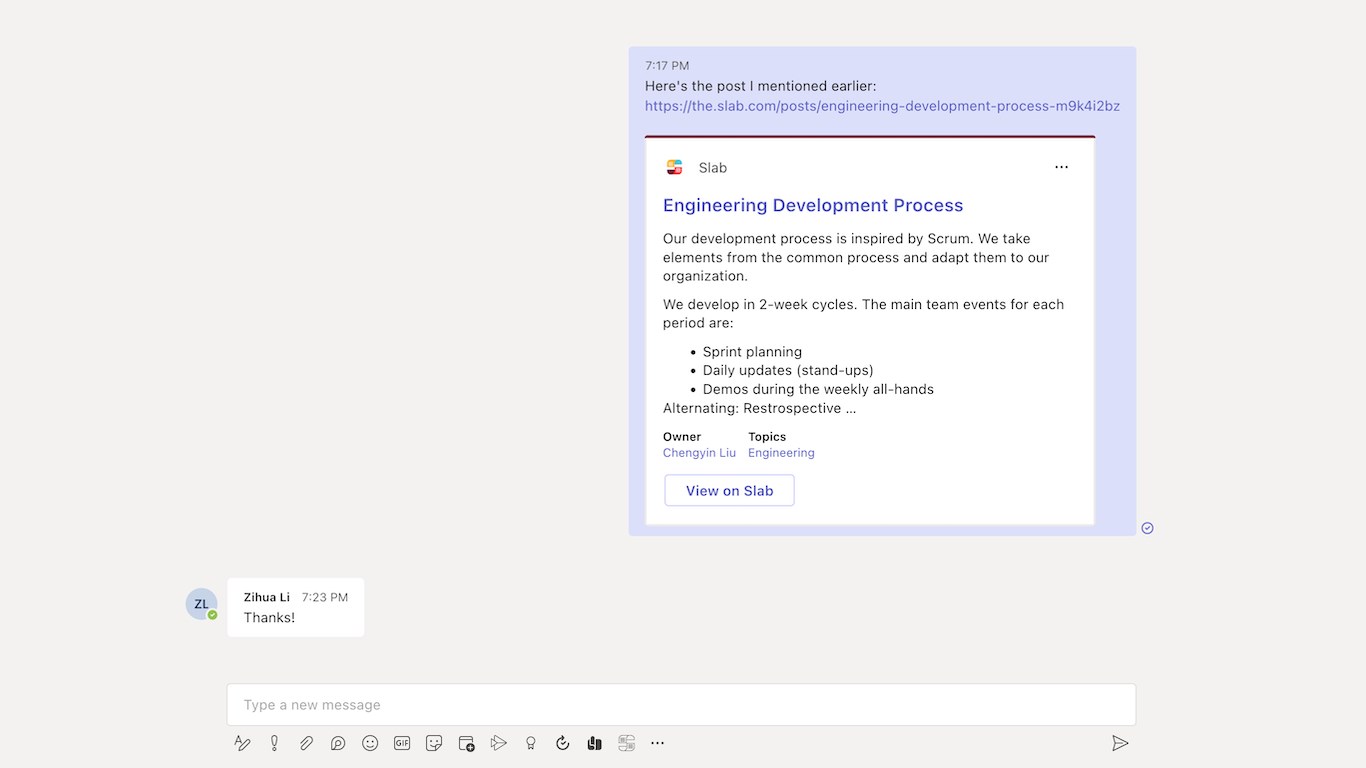1366x768 pixels.
Task: Click the Zihua Li sender name
Action: point(267,597)
